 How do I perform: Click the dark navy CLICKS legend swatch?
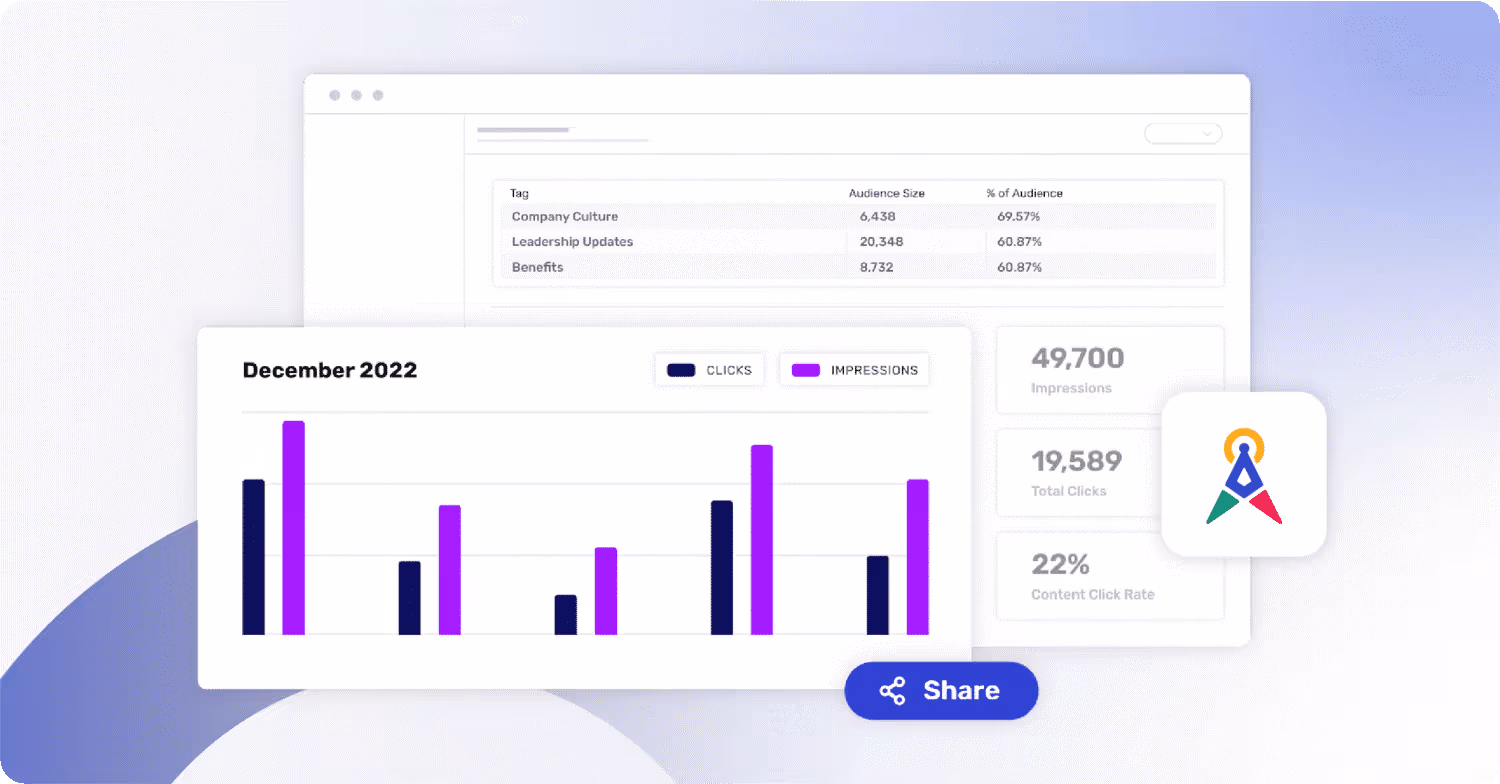point(681,369)
